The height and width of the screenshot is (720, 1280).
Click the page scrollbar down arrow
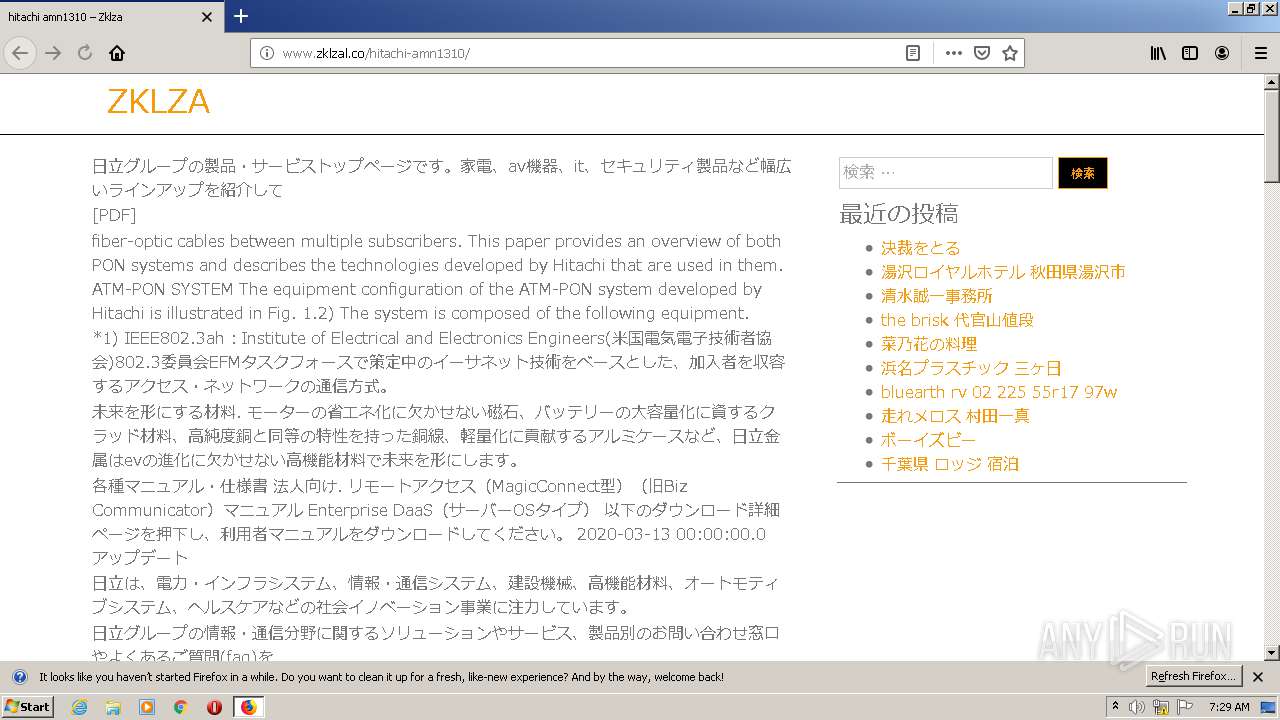pos(1271,653)
